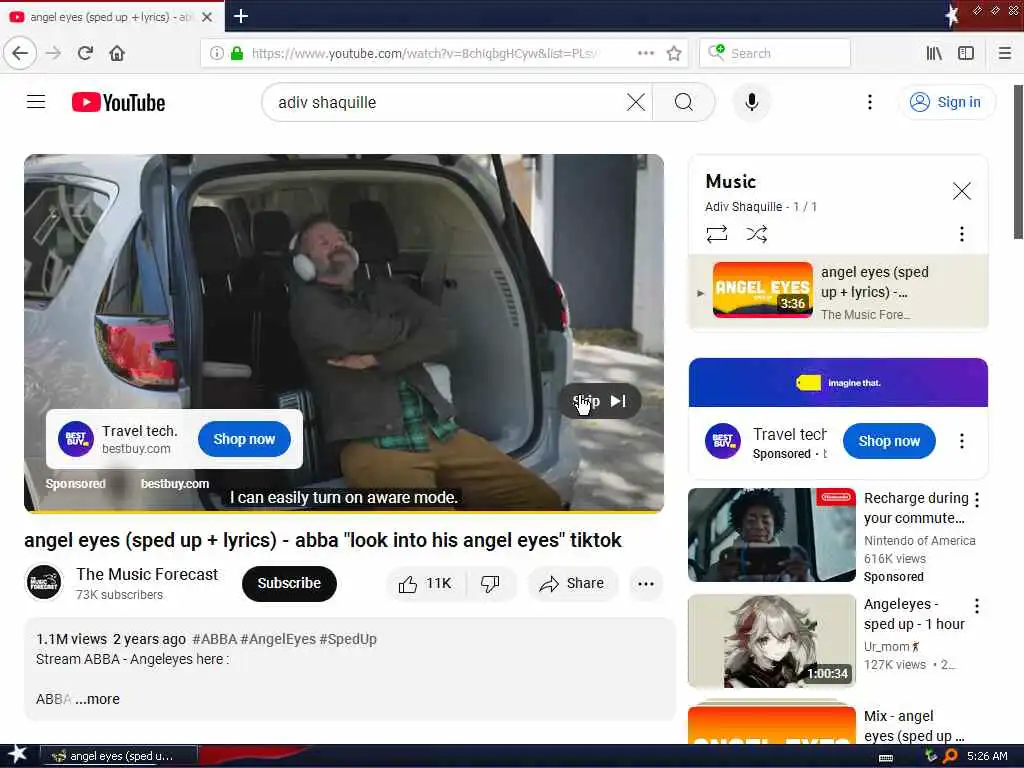
Task: Open the Library icon in toolbar
Action: 934,53
